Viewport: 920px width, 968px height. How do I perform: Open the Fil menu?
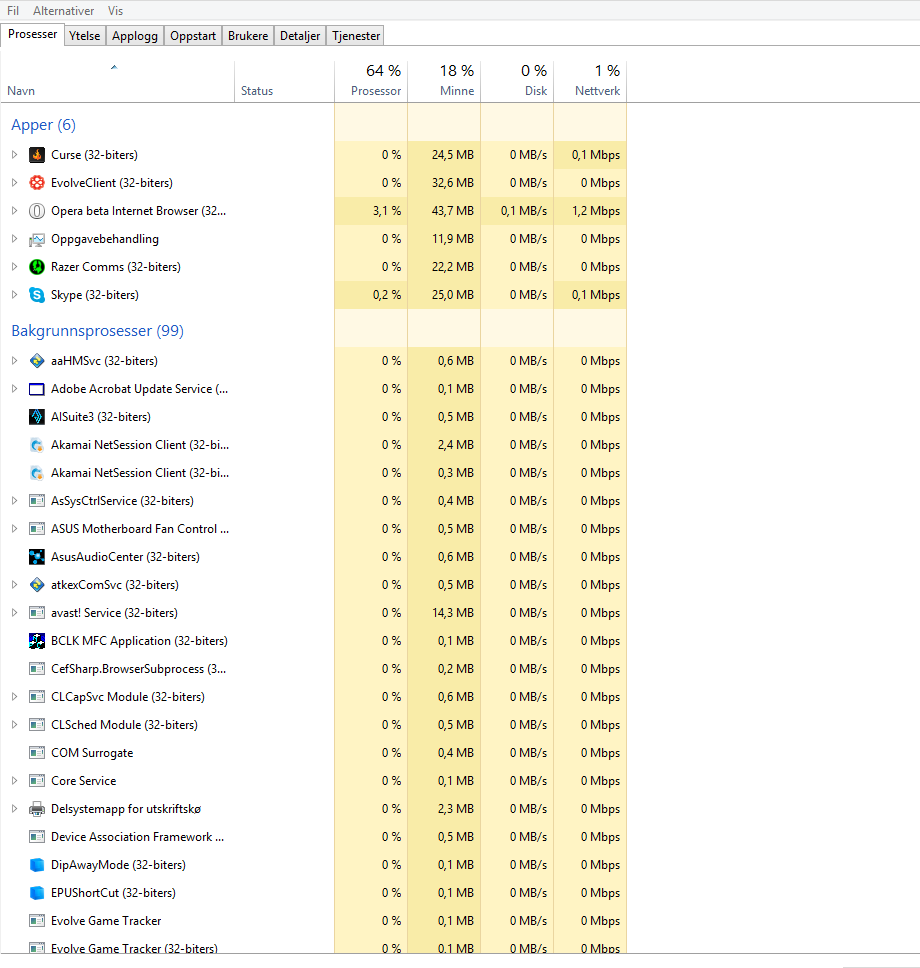click(x=13, y=10)
